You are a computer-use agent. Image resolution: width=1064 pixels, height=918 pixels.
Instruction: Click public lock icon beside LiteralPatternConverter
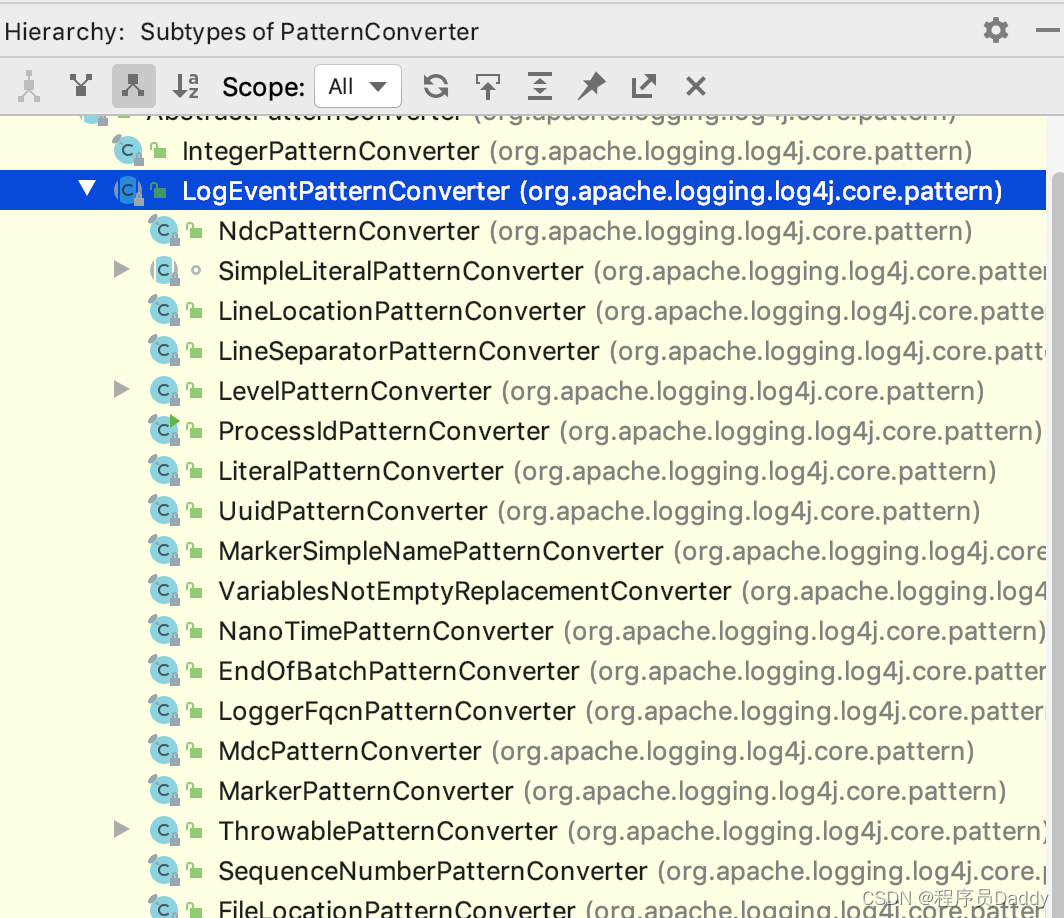pyautogui.click(x=195, y=470)
